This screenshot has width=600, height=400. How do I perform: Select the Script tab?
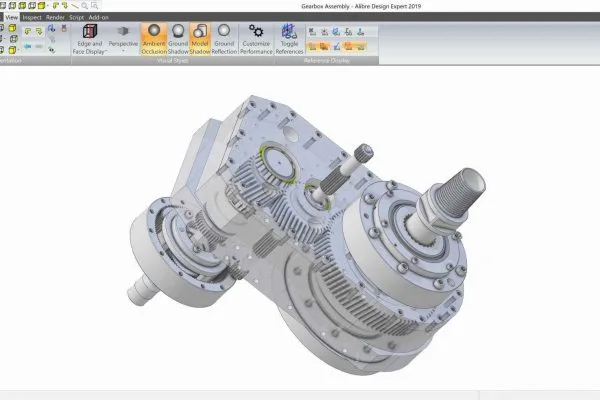tap(77, 17)
